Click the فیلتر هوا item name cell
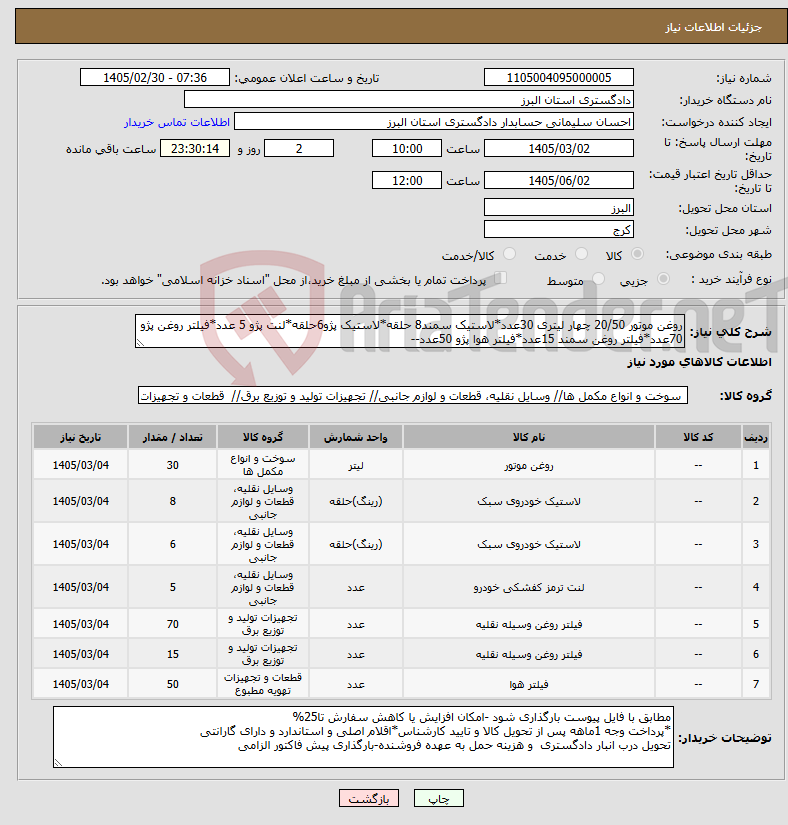The image size is (788, 825). (529, 685)
